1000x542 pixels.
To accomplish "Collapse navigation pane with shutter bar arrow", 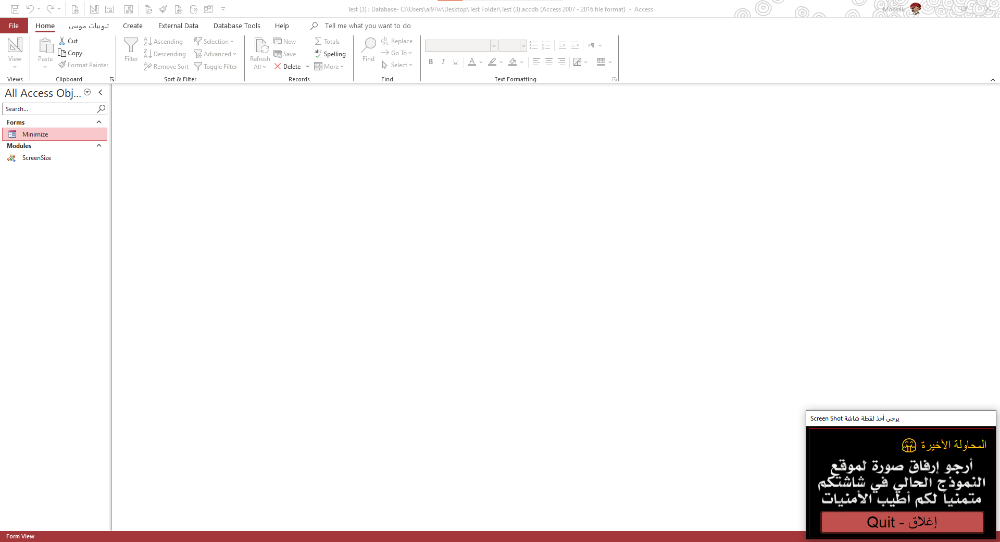I will (x=100, y=92).
